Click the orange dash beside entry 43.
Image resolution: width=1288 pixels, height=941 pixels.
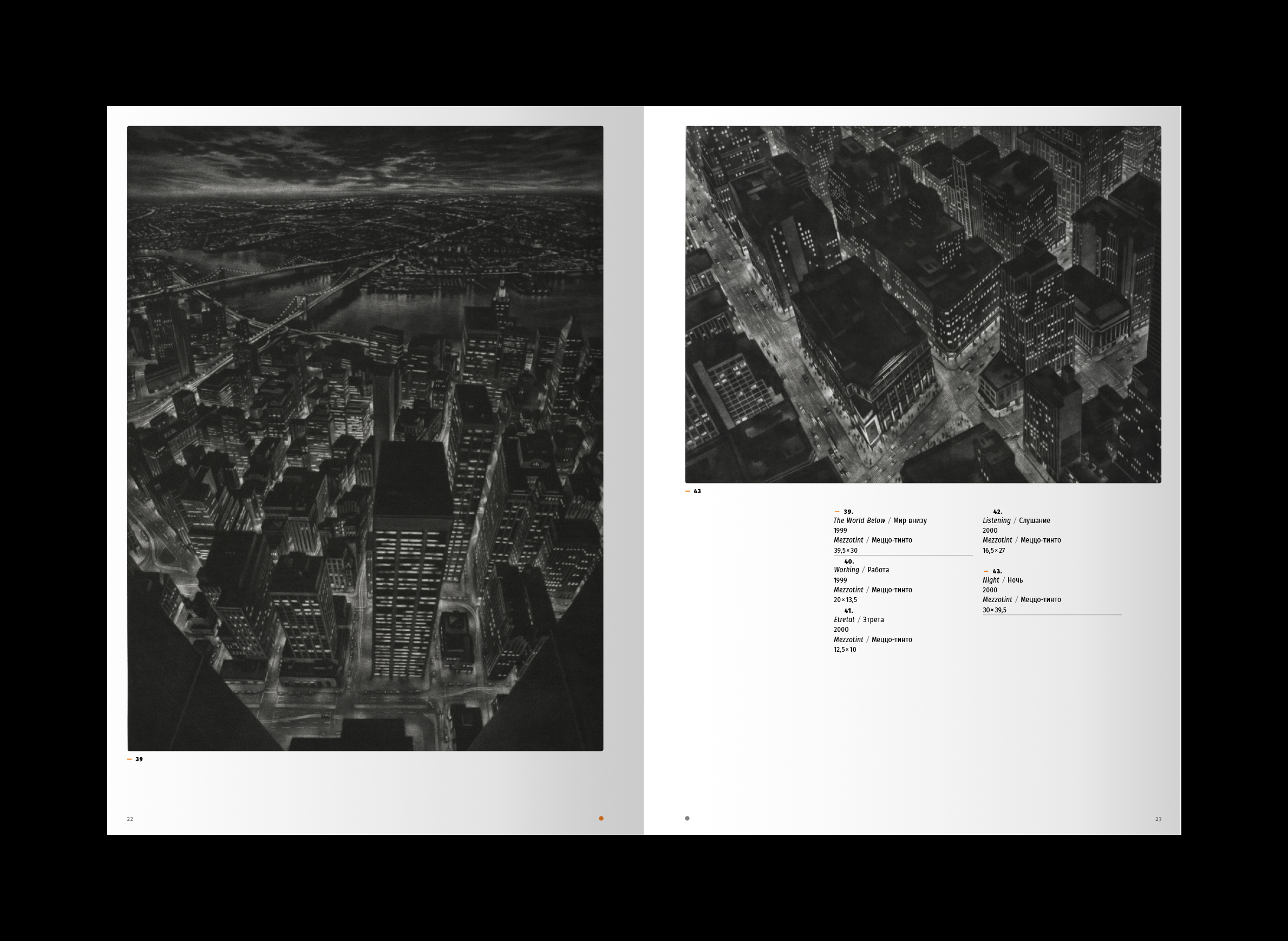[x=985, y=571]
